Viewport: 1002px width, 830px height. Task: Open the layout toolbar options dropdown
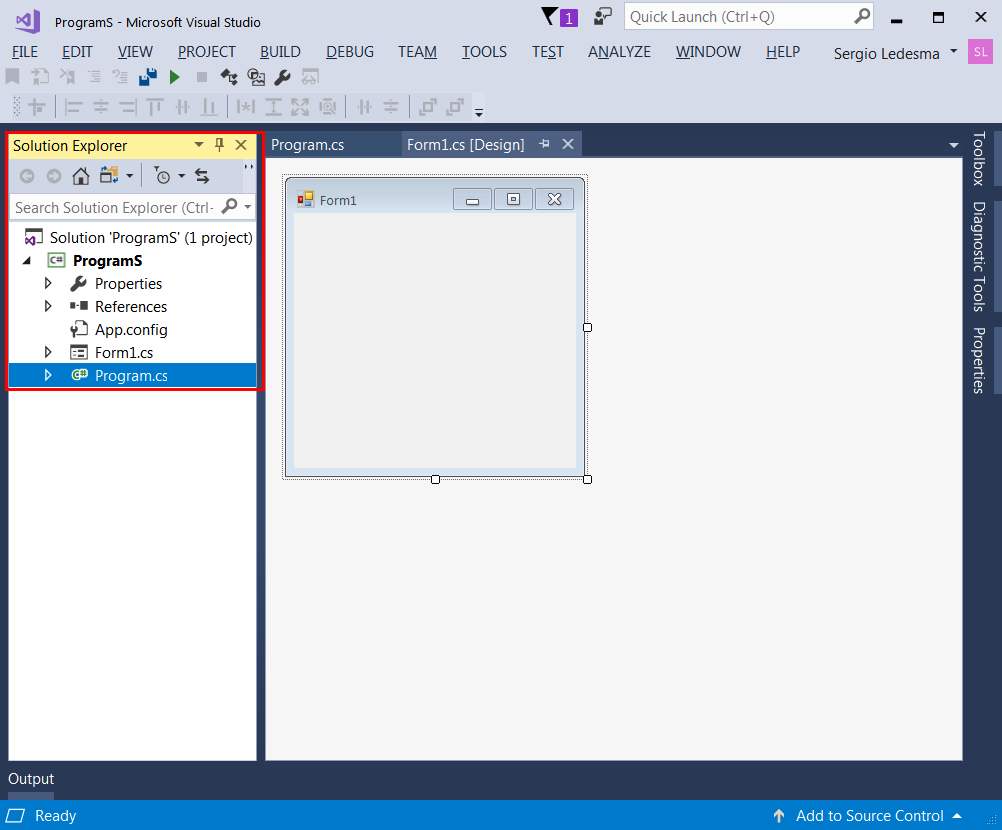click(479, 112)
